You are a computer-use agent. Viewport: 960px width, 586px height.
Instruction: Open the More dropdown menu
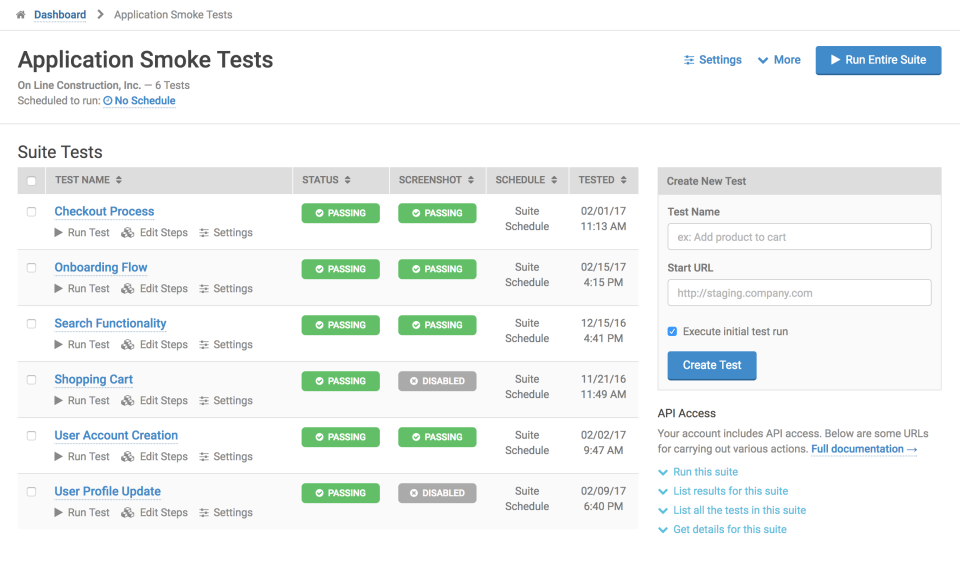(x=779, y=60)
